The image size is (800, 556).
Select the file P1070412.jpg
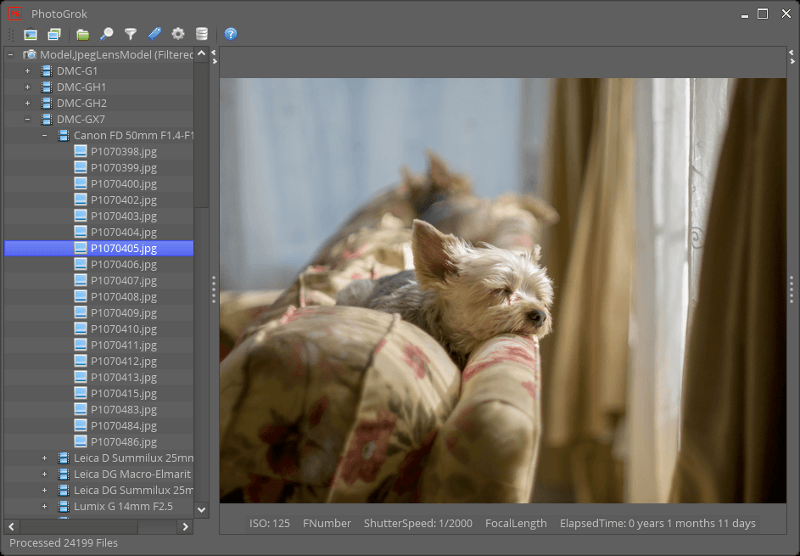(123, 361)
